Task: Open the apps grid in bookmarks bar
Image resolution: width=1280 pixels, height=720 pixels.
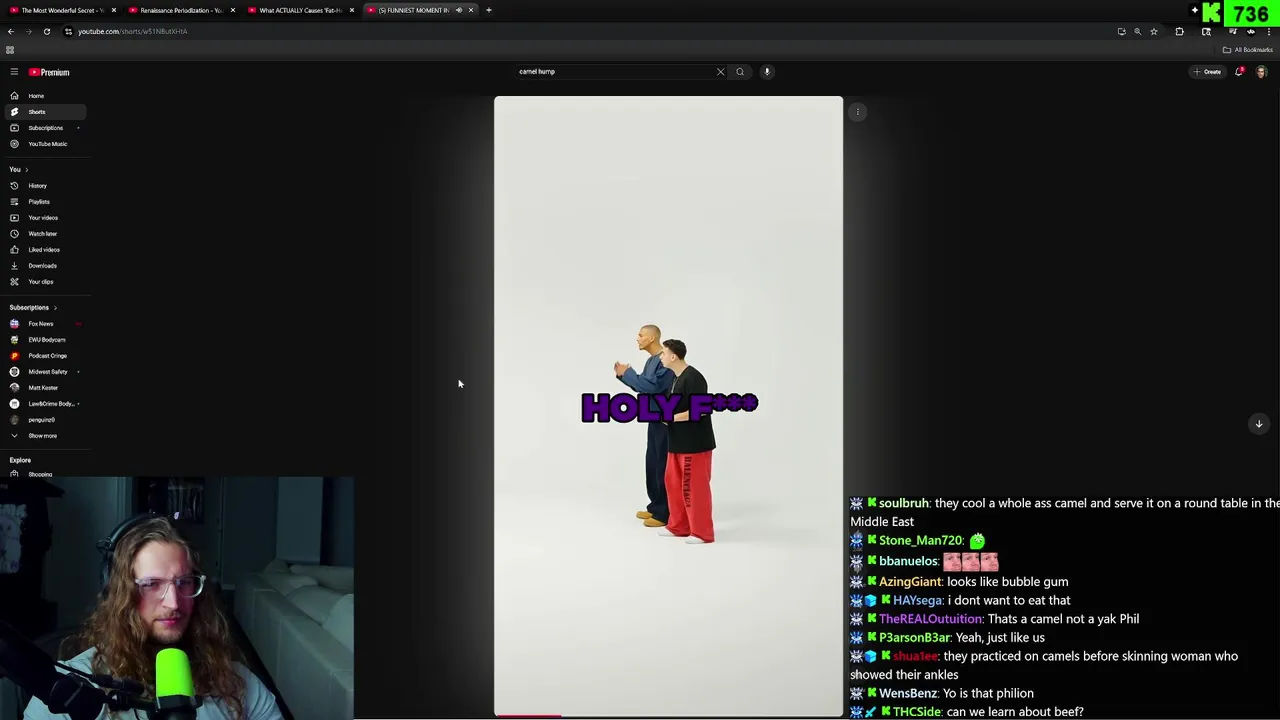Action: [10, 50]
